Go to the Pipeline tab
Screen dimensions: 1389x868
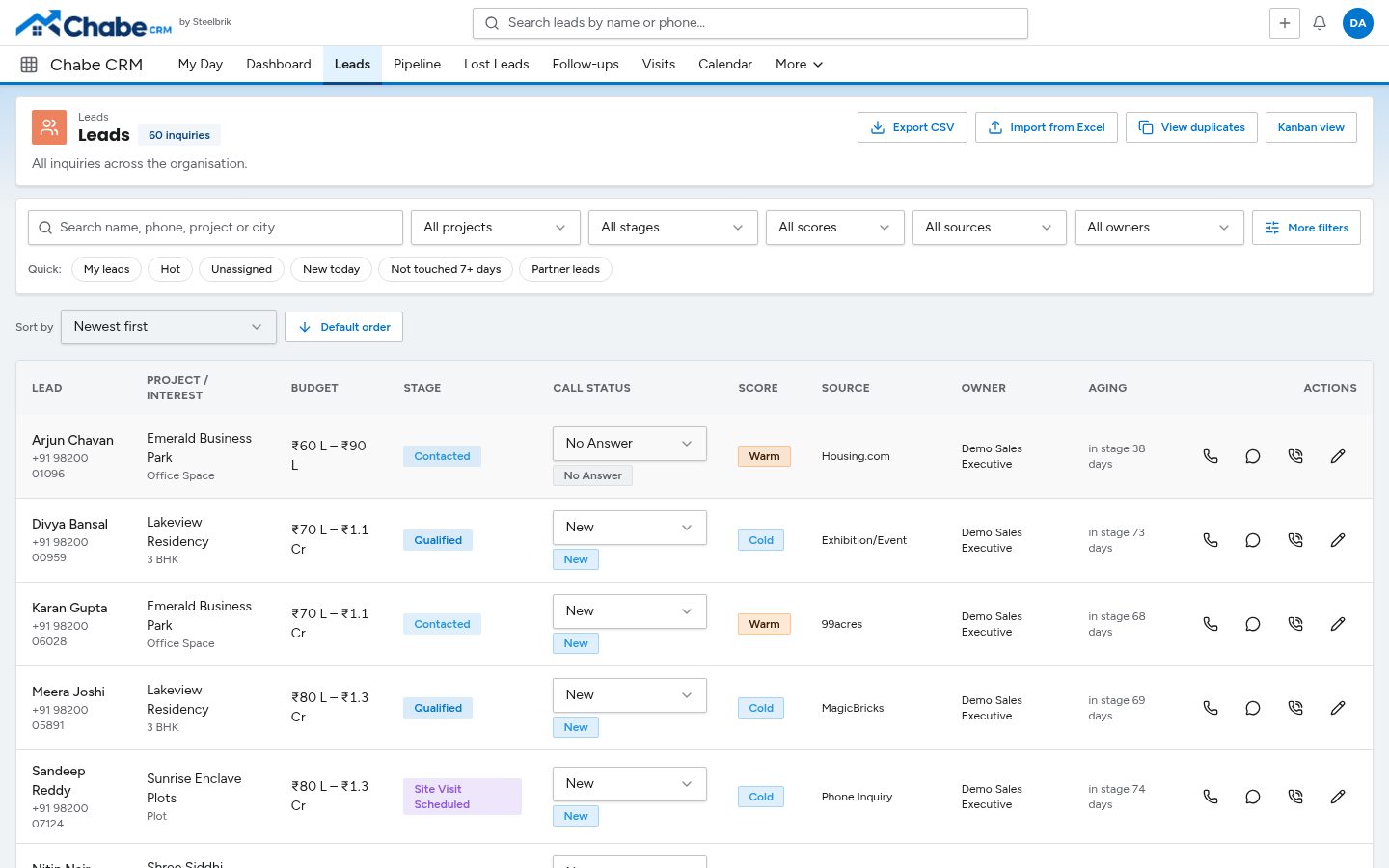417,65
